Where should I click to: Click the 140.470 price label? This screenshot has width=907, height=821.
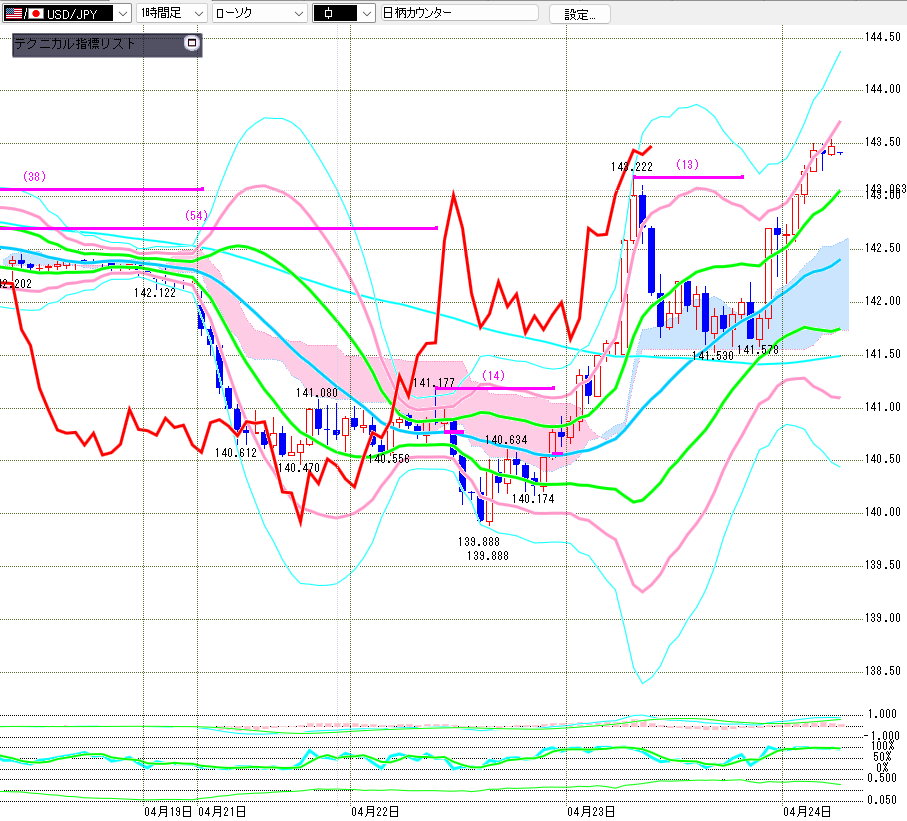[x=298, y=467]
